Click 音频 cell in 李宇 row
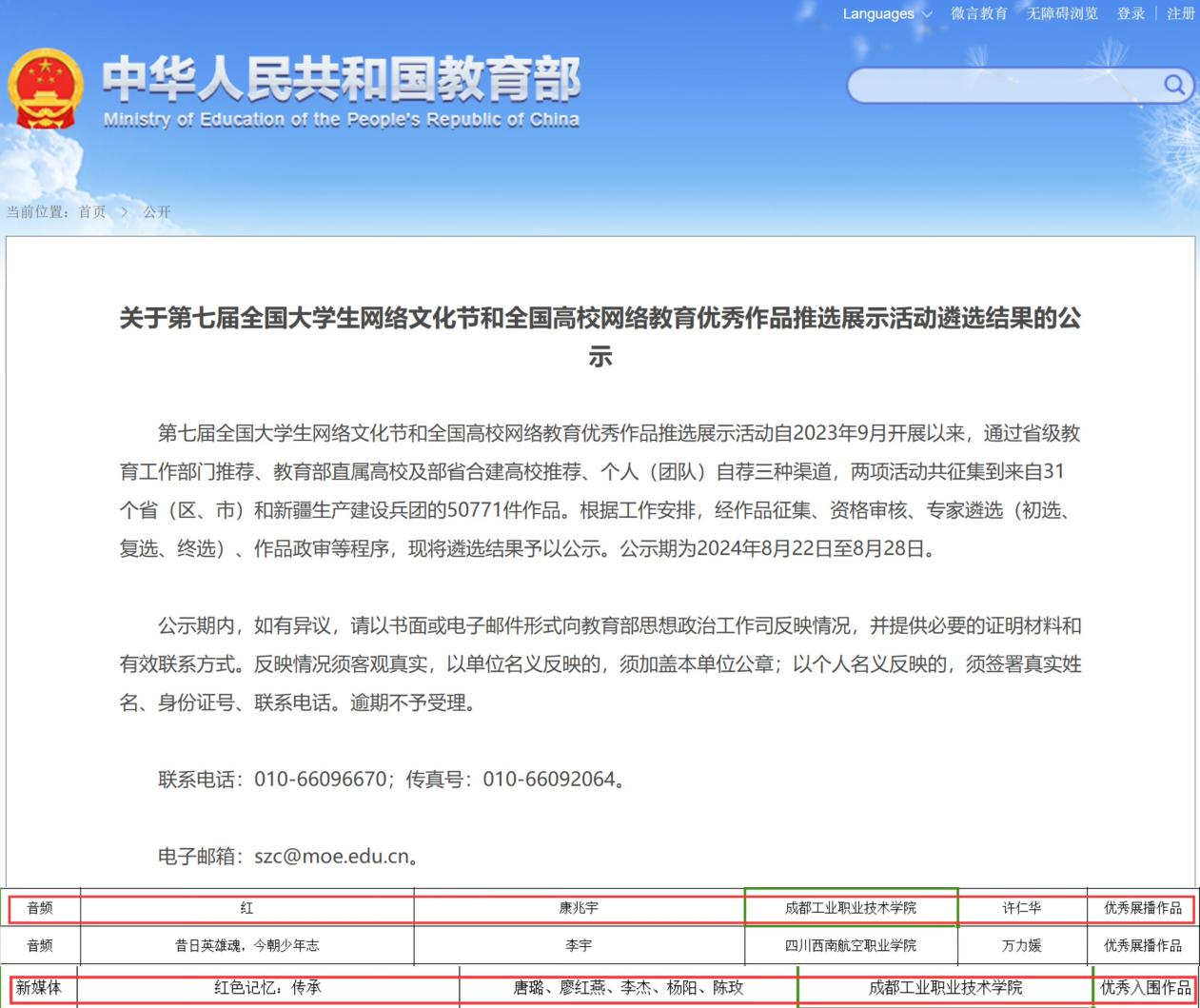 click(40, 945)
